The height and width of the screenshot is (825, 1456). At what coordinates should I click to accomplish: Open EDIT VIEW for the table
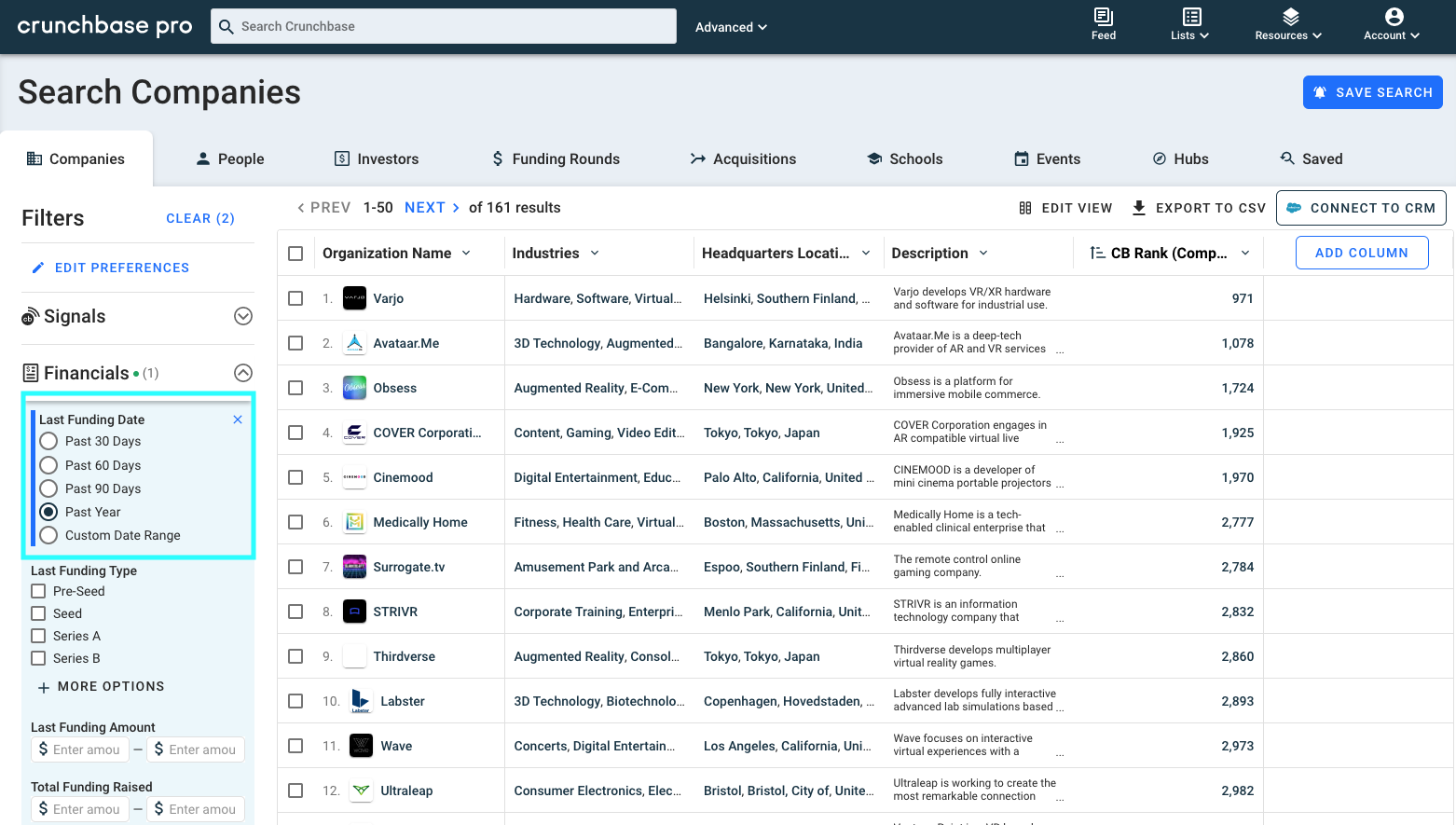1065,208
